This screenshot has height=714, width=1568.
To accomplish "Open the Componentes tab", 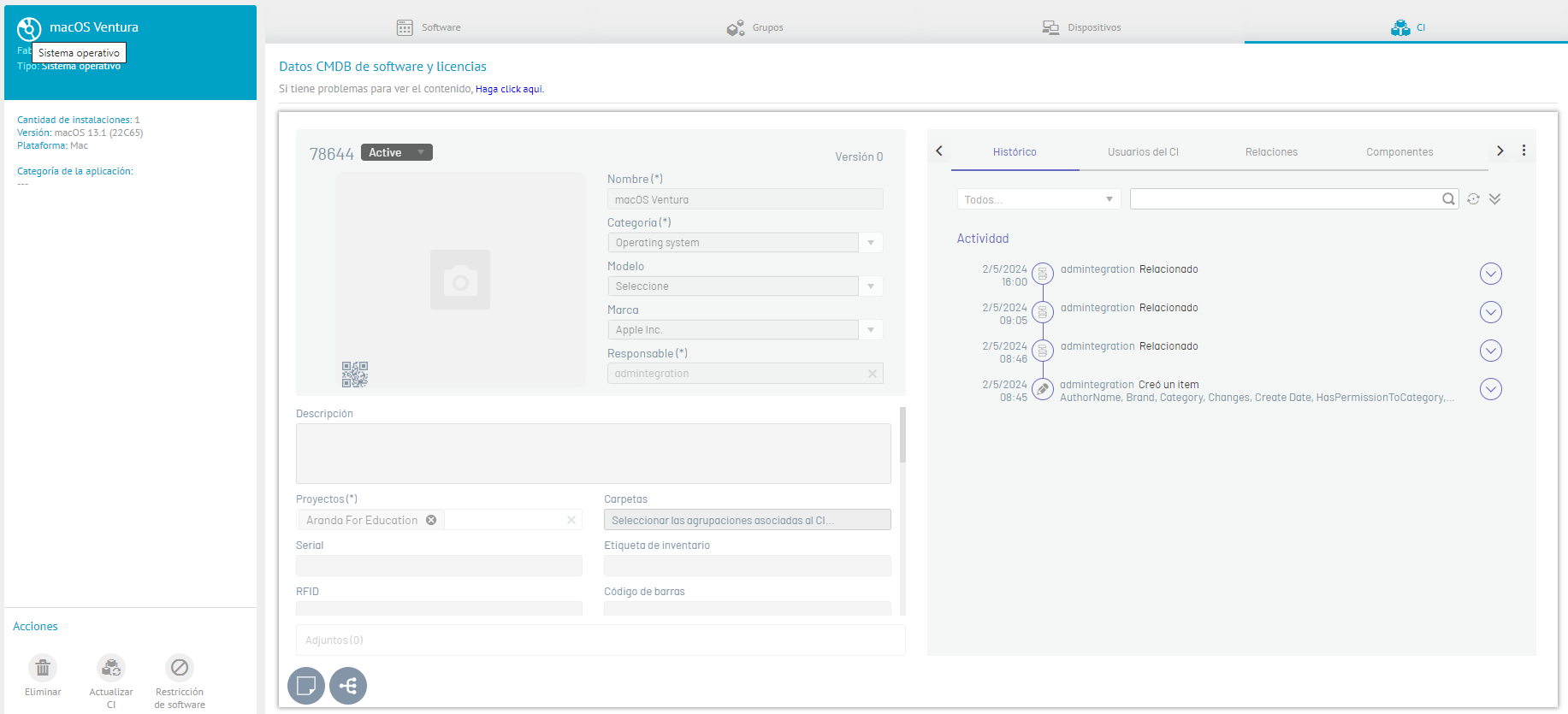I will point(1399,152).
